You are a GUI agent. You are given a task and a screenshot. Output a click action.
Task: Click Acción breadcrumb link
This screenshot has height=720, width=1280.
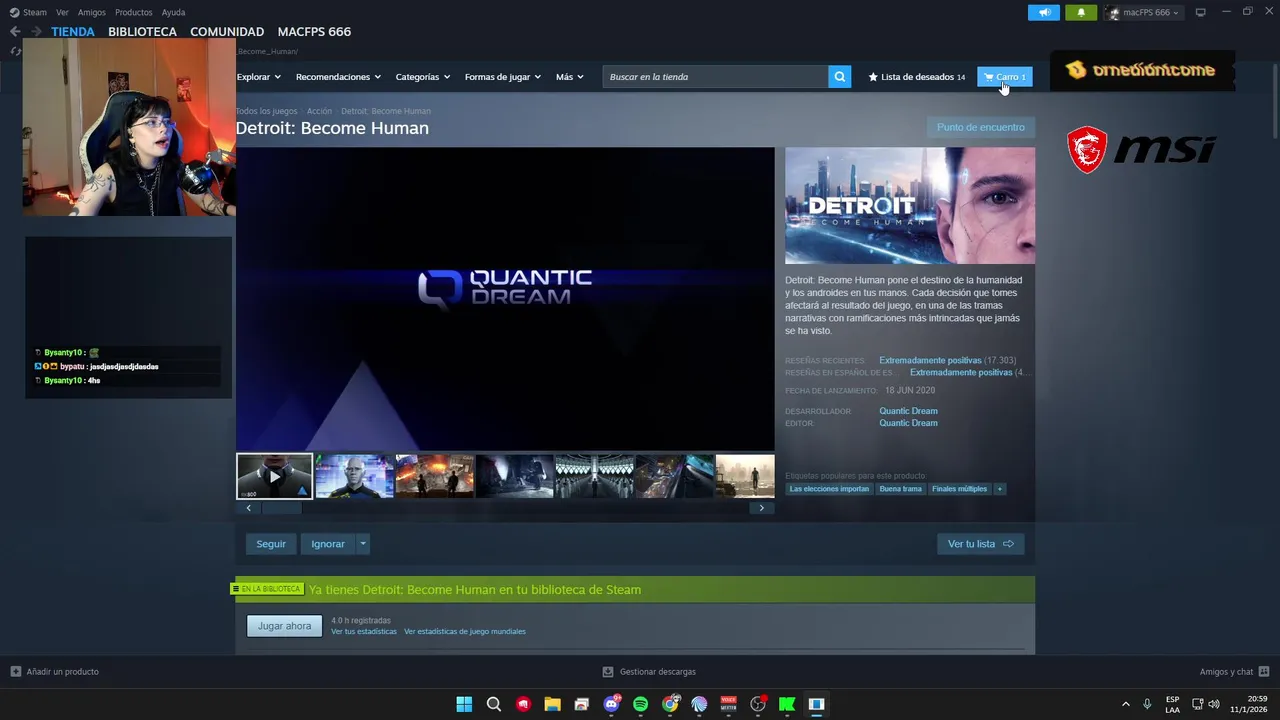tap(319, 111)
